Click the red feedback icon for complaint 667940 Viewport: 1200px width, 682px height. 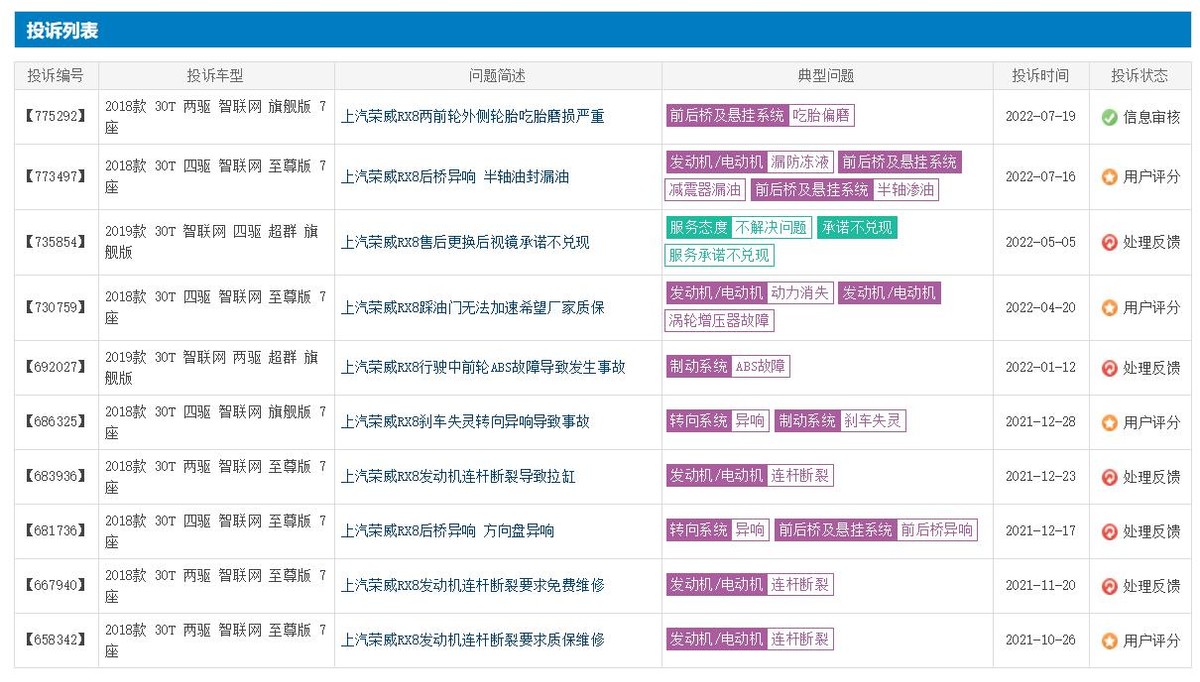[1109, 586]
